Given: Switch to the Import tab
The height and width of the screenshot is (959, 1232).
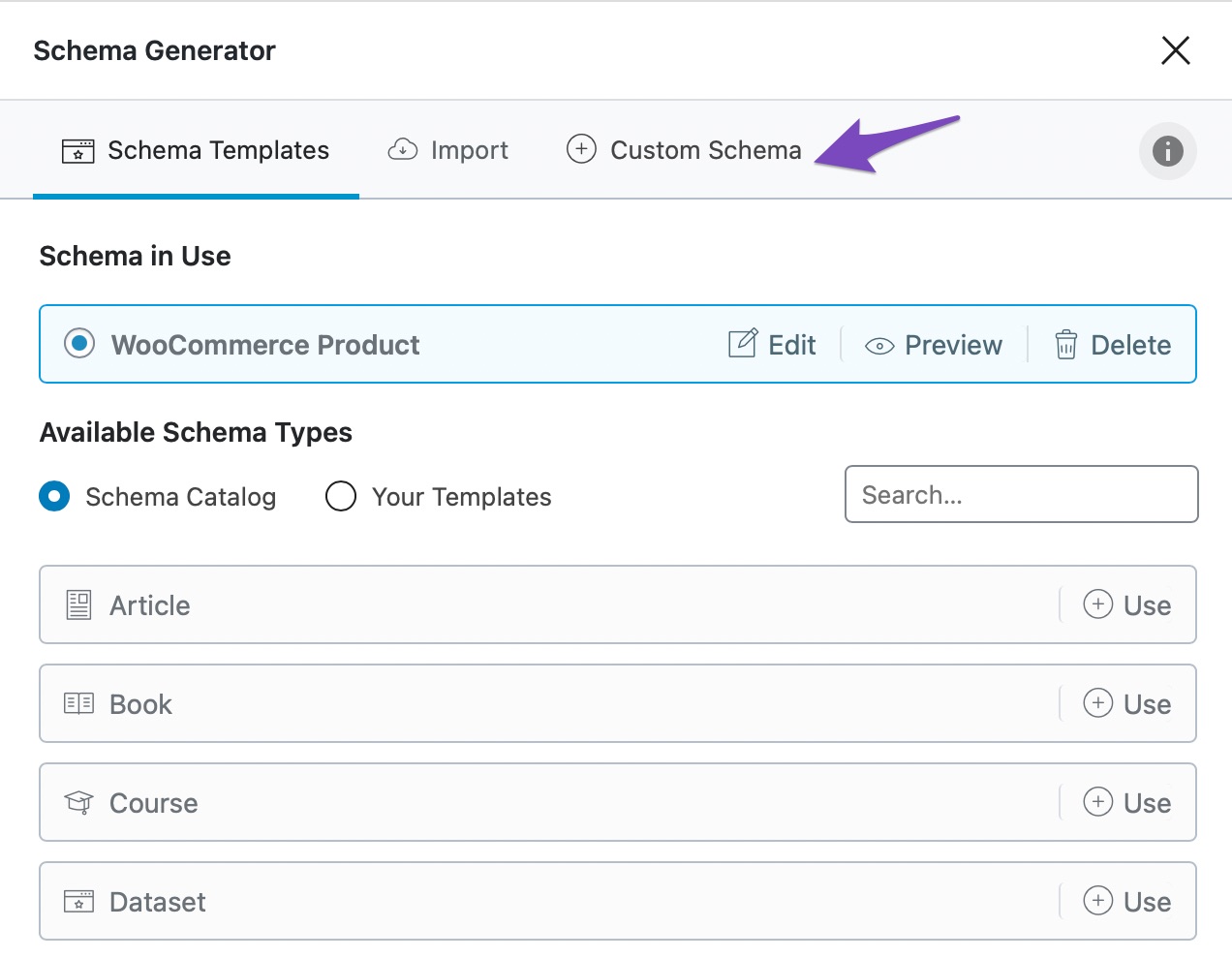Looking at the screenshot, I should tap(447, 150).
